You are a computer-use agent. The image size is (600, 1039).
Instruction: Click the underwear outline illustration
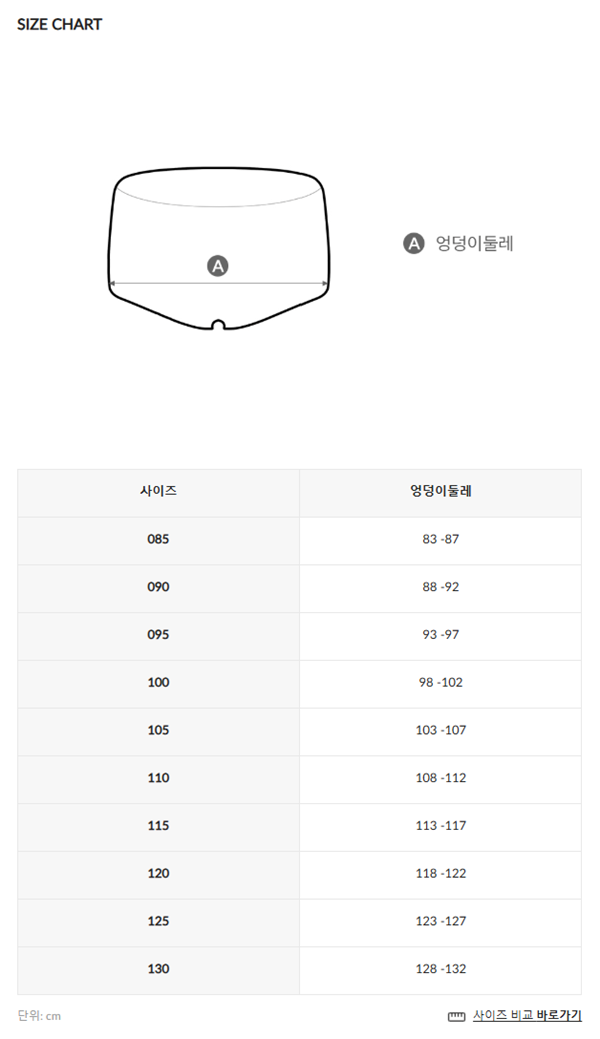click(219, 248)
